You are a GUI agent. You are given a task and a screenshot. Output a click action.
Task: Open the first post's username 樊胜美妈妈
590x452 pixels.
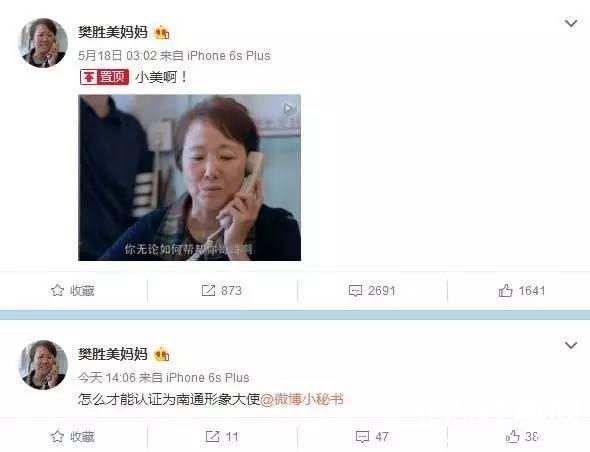point(113,32)
